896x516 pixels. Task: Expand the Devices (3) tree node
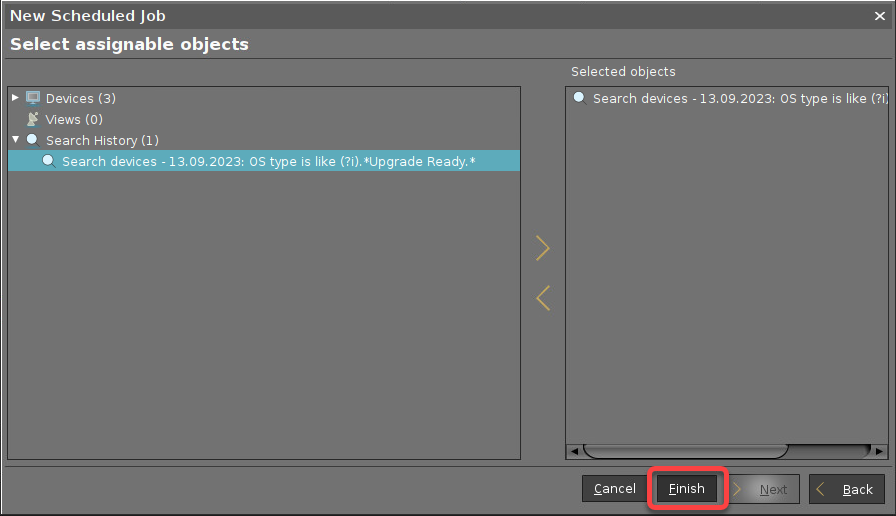coord(15,98)
